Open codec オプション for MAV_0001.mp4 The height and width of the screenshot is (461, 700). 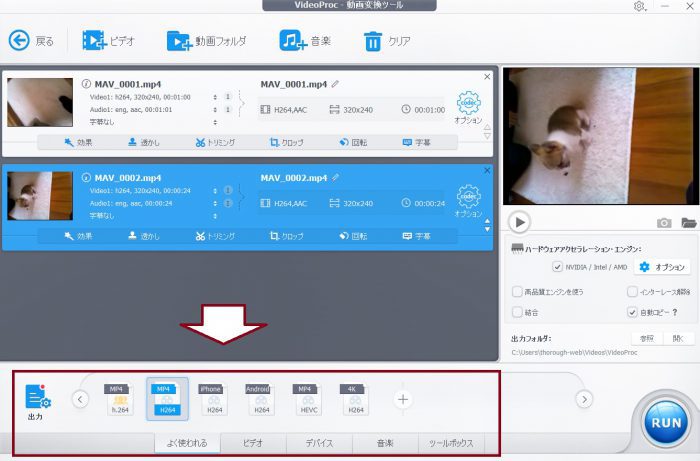point(468,108)
